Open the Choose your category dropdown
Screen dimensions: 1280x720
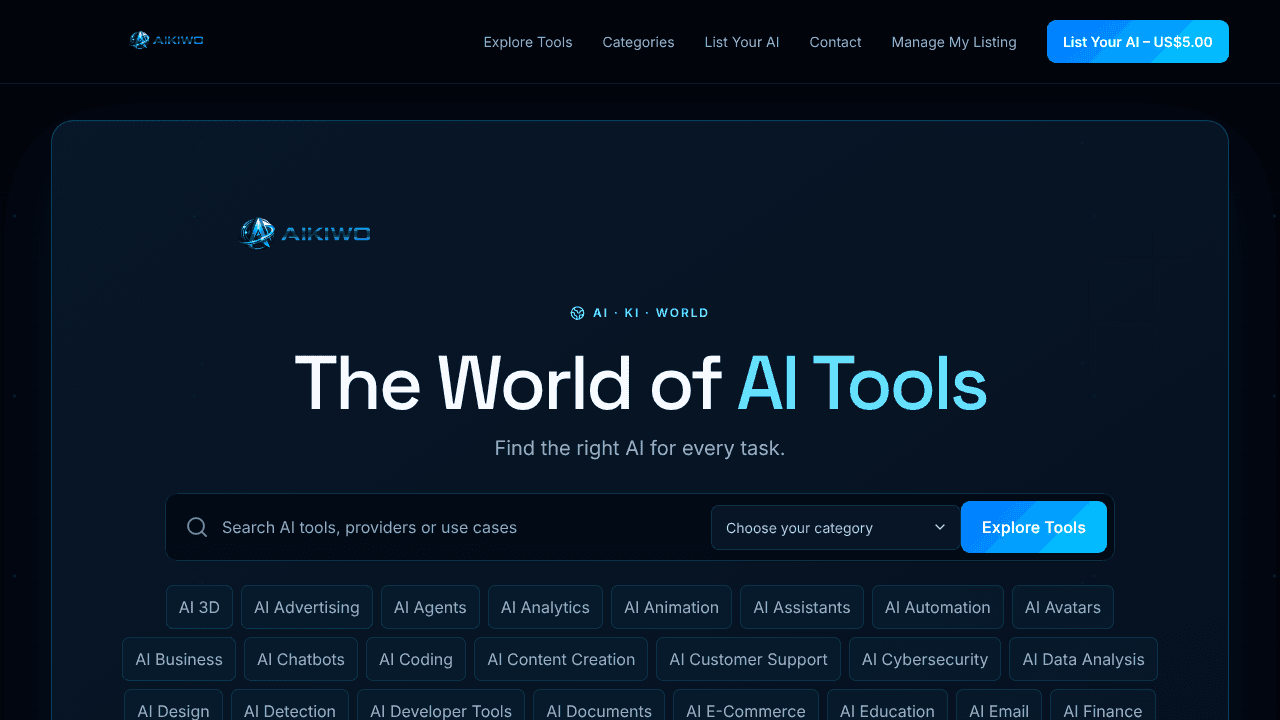point(835,527)
